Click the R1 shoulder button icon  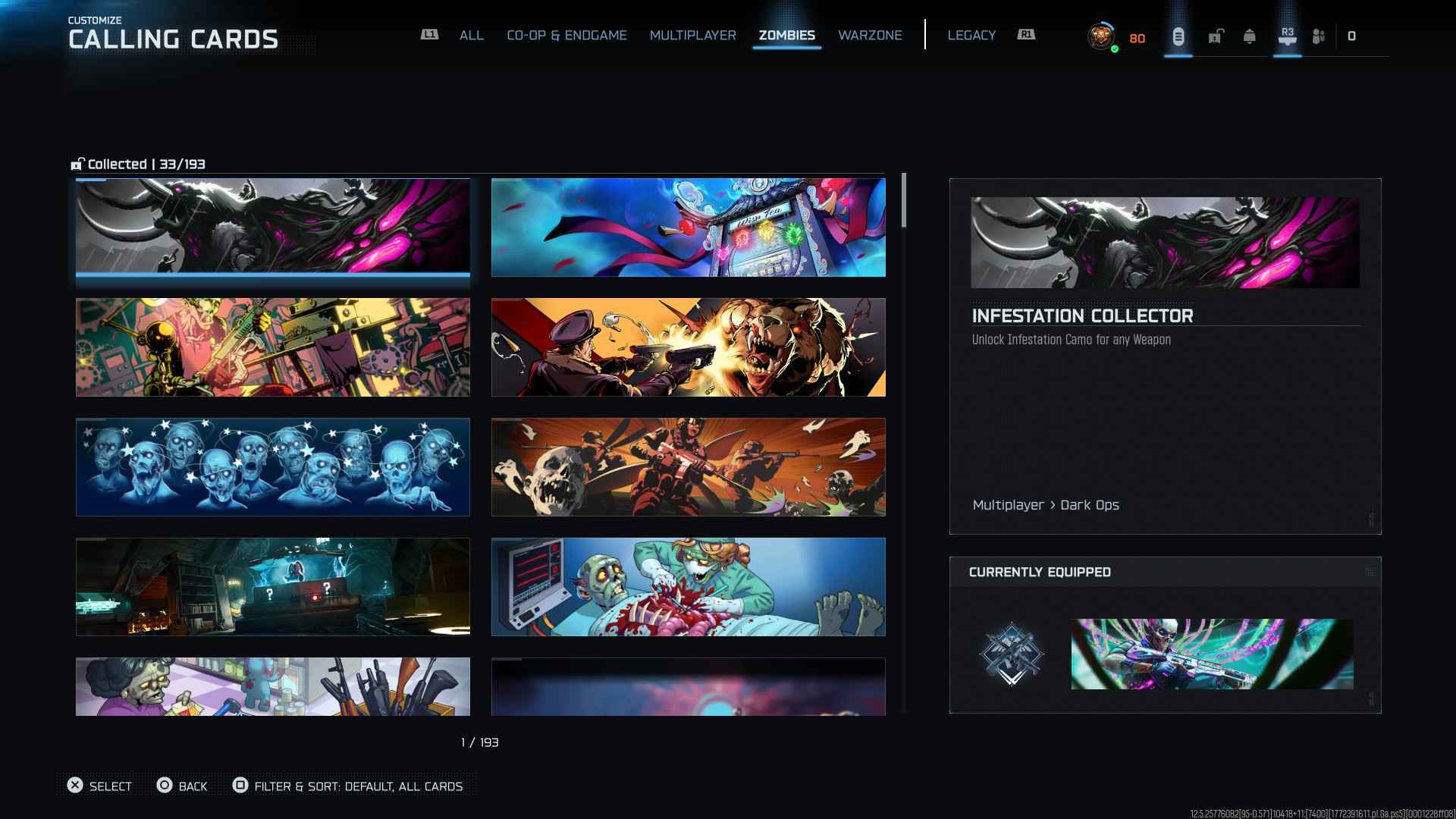coord(1028,34)
